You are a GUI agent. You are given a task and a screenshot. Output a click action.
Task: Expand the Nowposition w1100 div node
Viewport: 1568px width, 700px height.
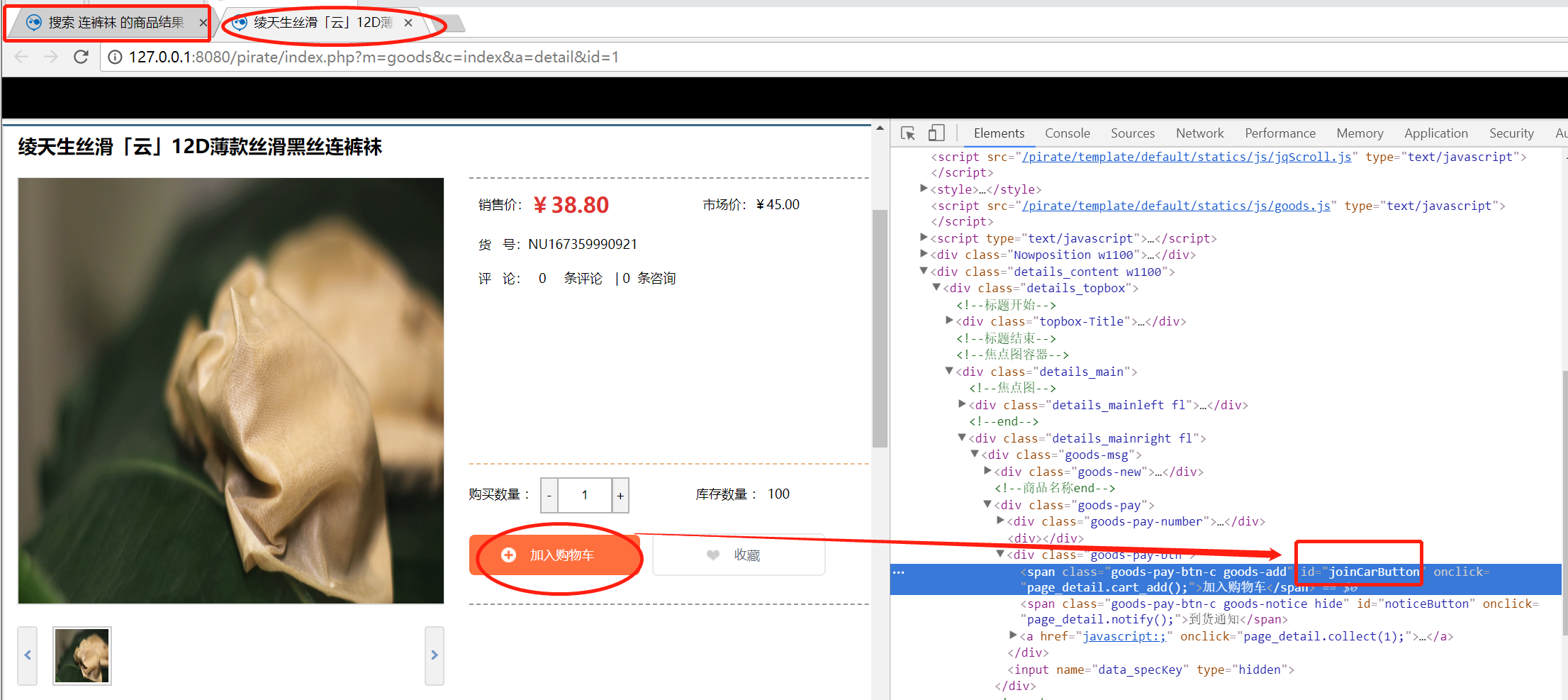click(924, 254)
